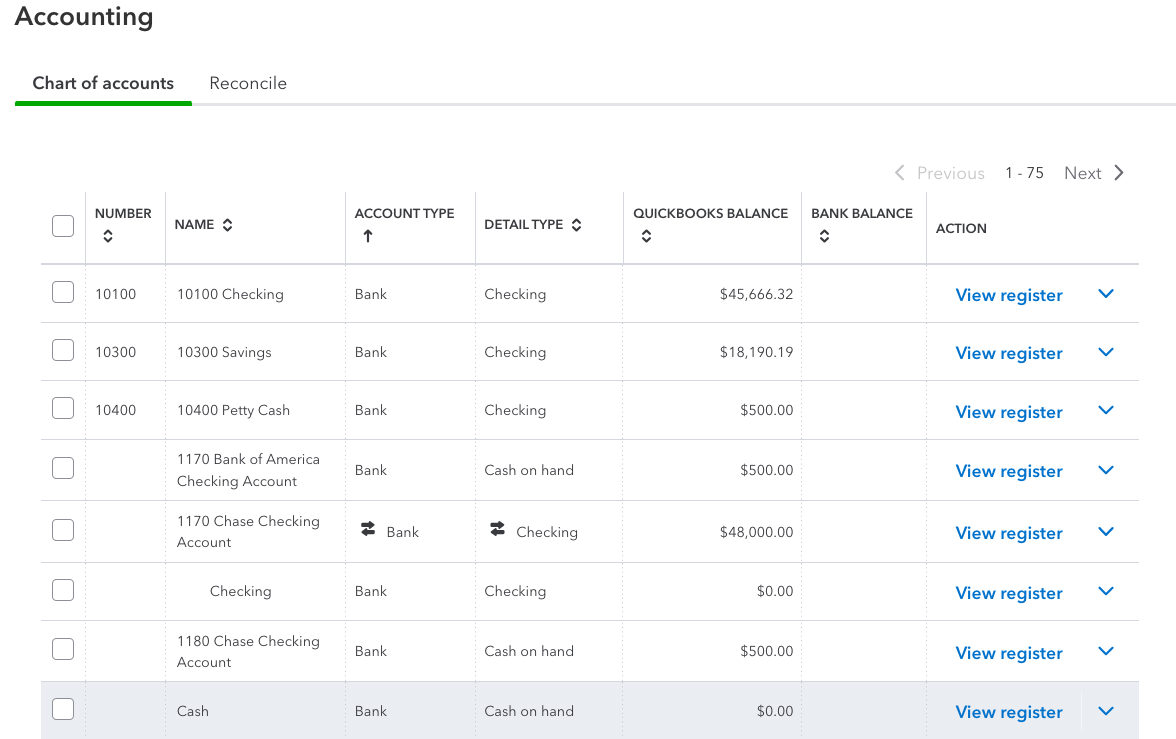Viewport: 1176px width, 739px height.
Task: Click the Name column sort icon
Action: click(x=228, y=225)
